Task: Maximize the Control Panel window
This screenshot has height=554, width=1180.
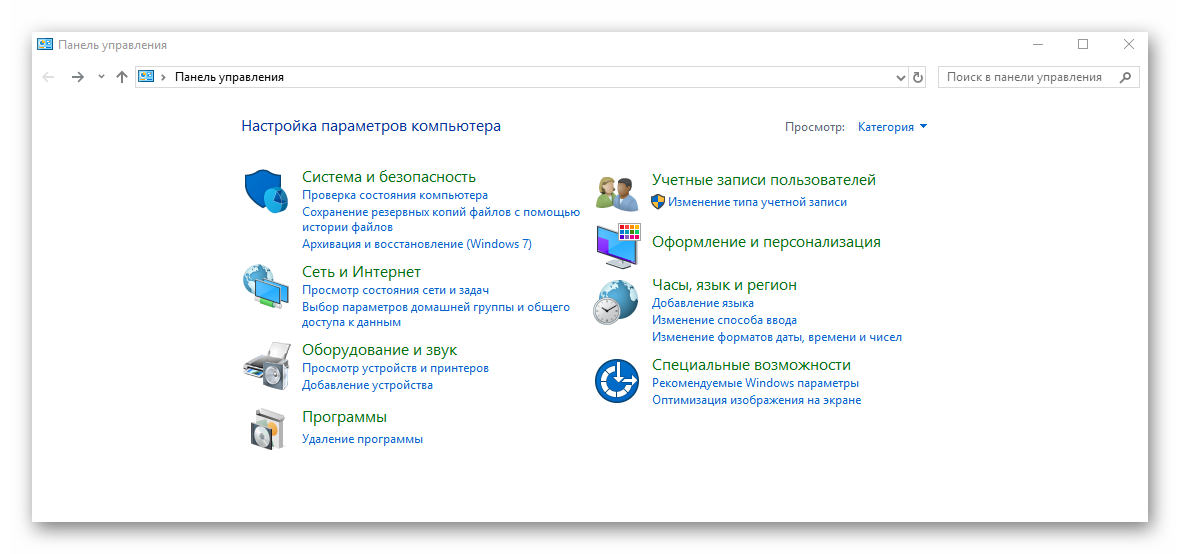Action: [1083, 44]
